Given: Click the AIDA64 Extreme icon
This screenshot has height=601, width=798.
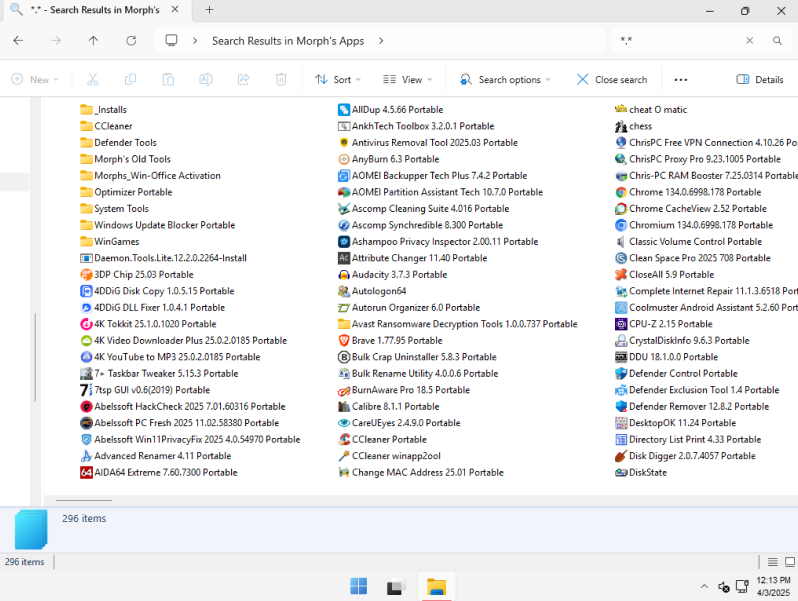Looking at the screenshot, I should coord(86,472).
